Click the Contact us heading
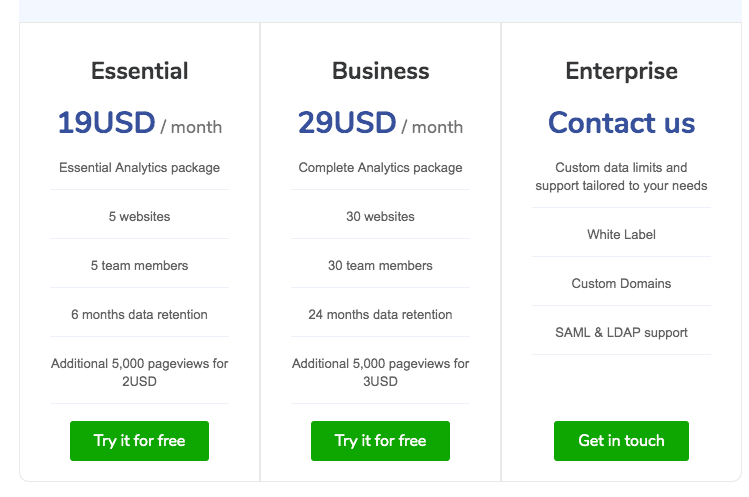Viewport: 749px width, 497px height. click(x=621, y=123)
